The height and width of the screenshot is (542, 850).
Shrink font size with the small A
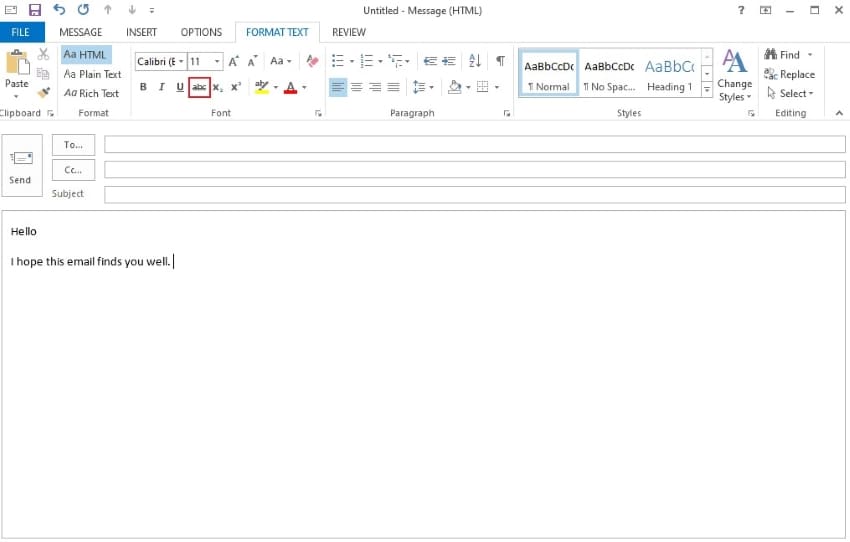pyautogui.click(x=252, y=61)
